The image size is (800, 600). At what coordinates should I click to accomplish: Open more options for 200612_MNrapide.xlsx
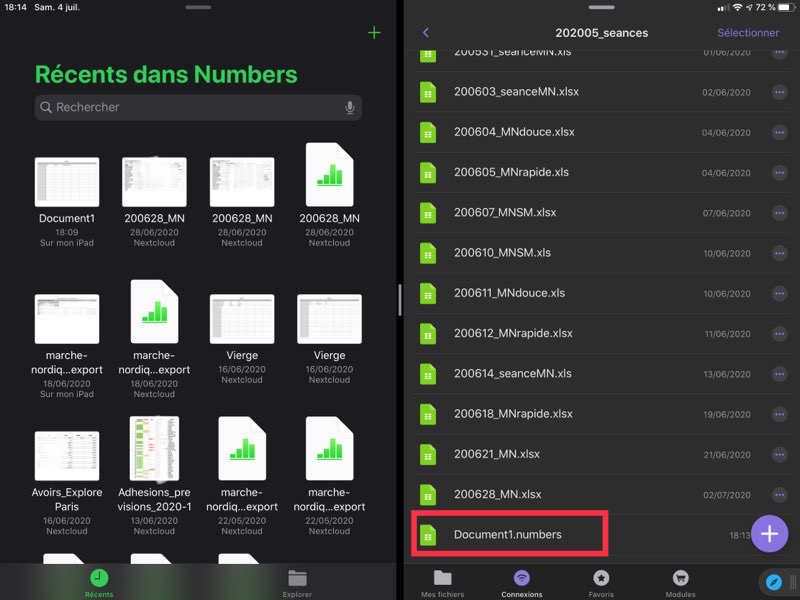click(780, 333)
